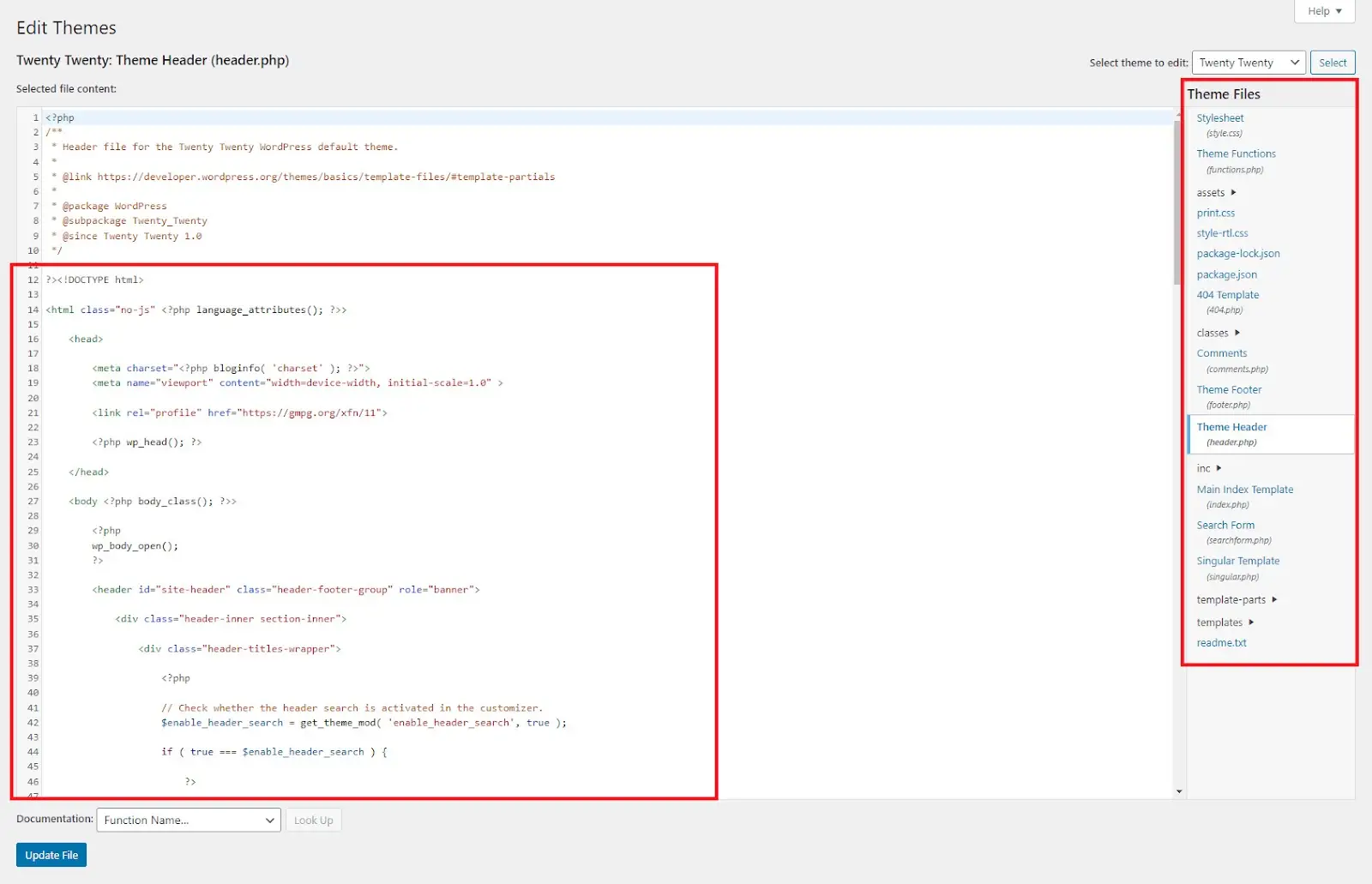This screenshot has width=1372, height=884.
Task: Open the Documentation Function Name dropdown
Action: (x=188, y=820)
